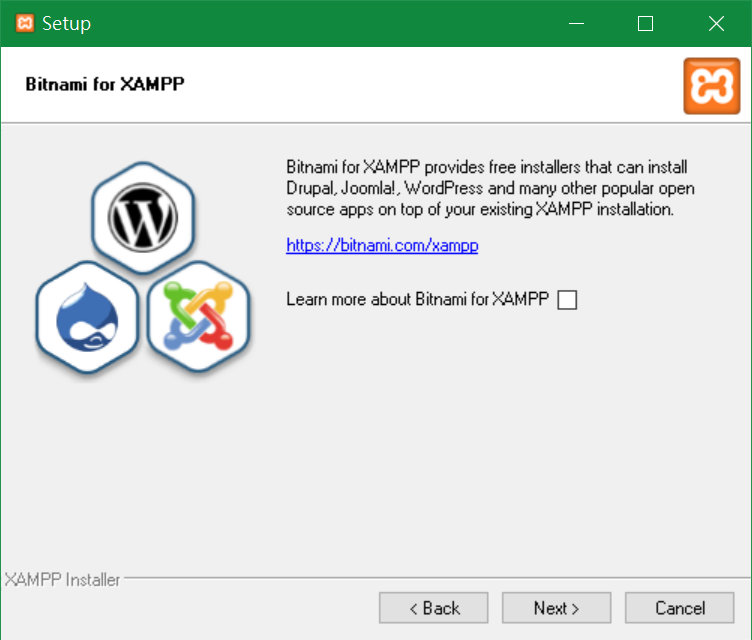752x640 pixels.
Task: Maximize the Setup window
Action: coord(645,24)
